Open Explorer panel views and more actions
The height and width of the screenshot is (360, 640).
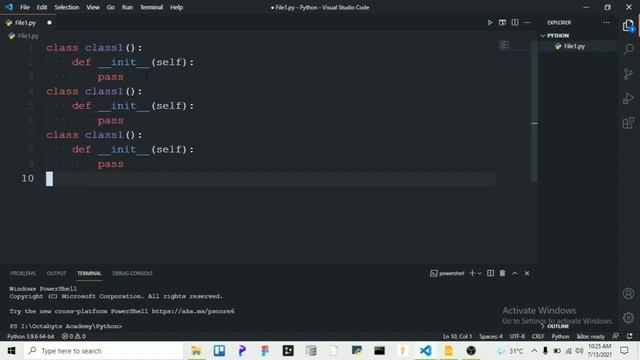pos(606,22)
